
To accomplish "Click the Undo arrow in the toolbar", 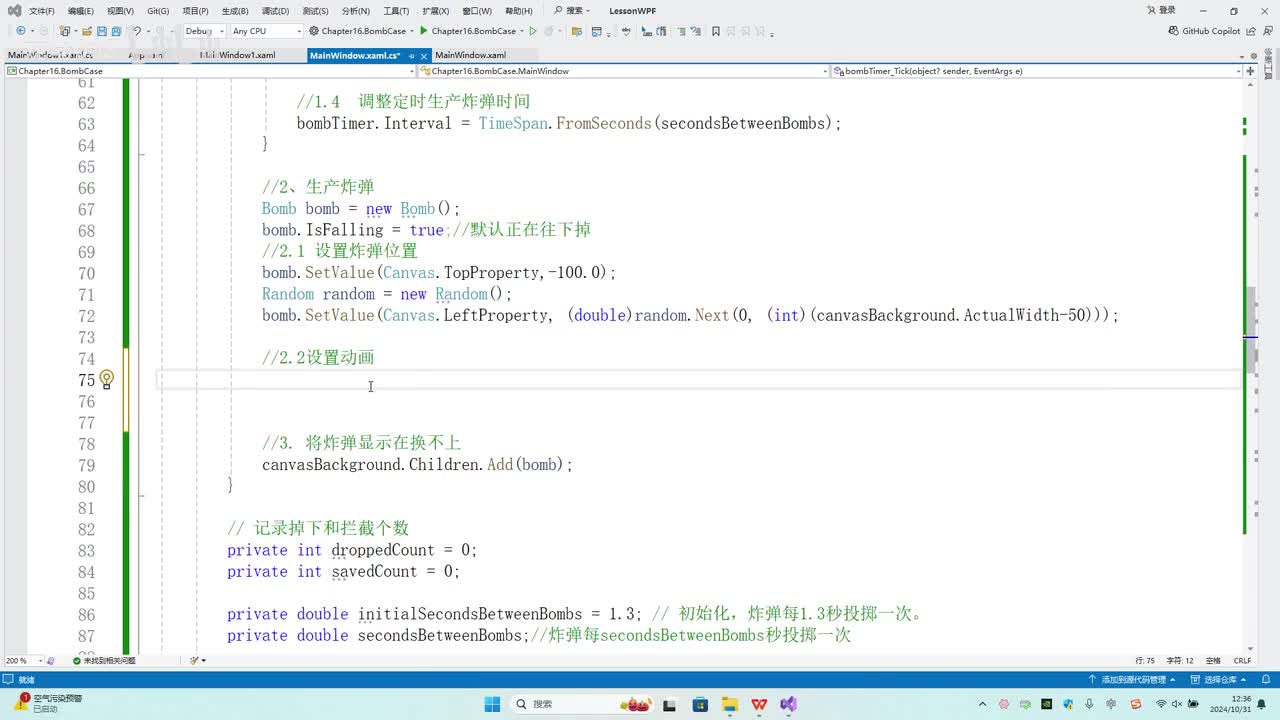I will [x=137, y=31].
